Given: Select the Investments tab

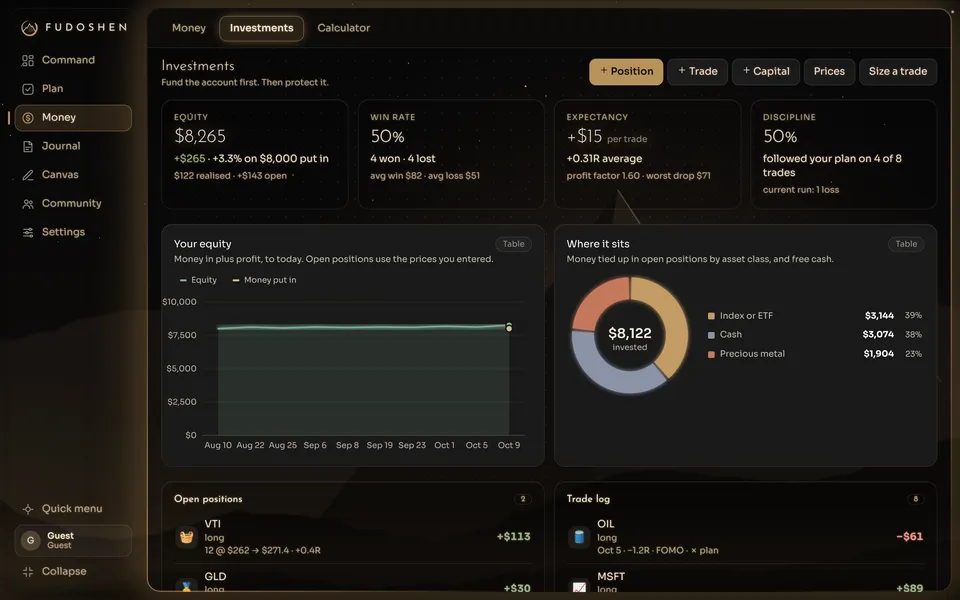Looking at the screenshot, I should [261, 29].
